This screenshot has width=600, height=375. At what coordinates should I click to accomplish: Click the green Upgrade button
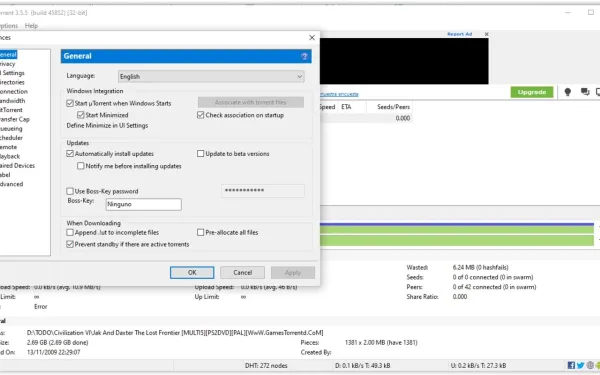pyautogui.click(x=532, y=92)
